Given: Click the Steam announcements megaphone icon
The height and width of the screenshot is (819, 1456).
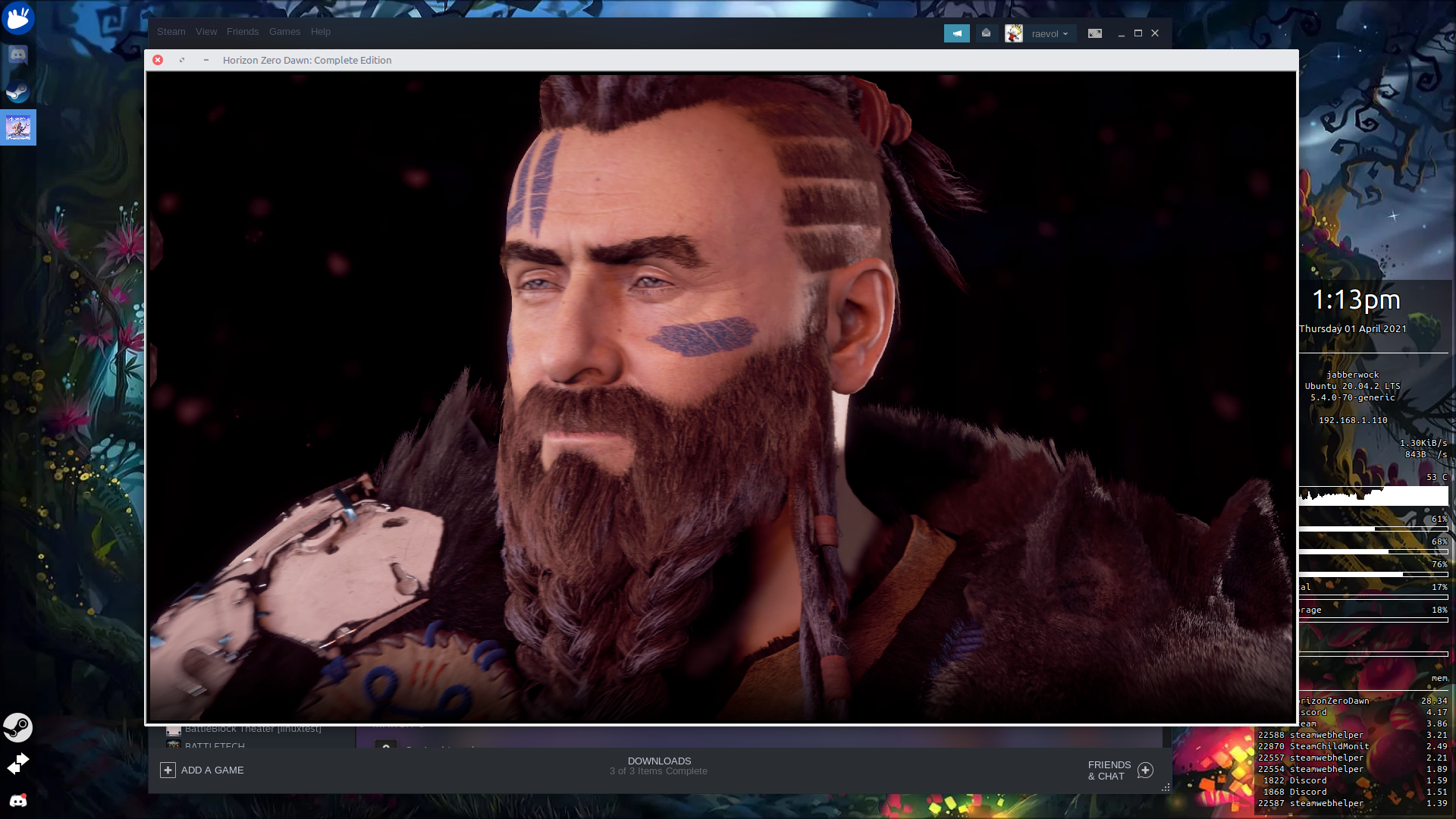Looking at the screenshot, I should click(x=956, y=33).
